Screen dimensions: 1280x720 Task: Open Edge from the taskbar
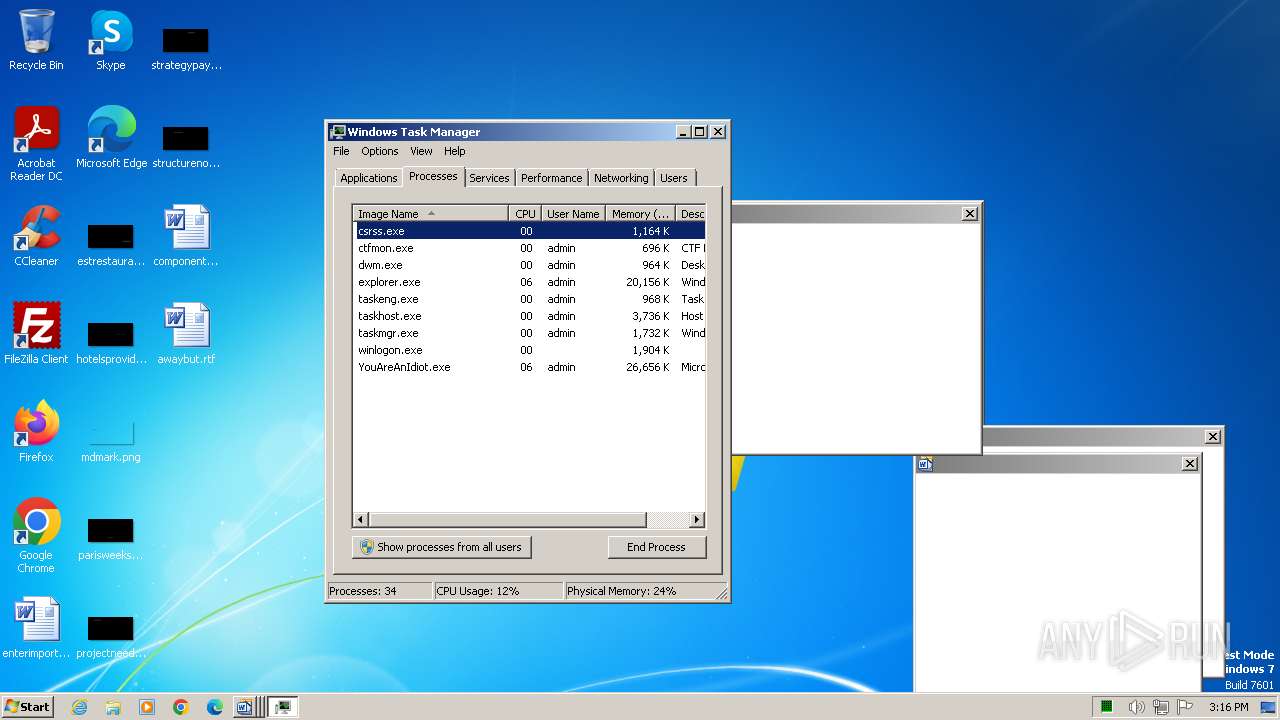tap(215, 707)
